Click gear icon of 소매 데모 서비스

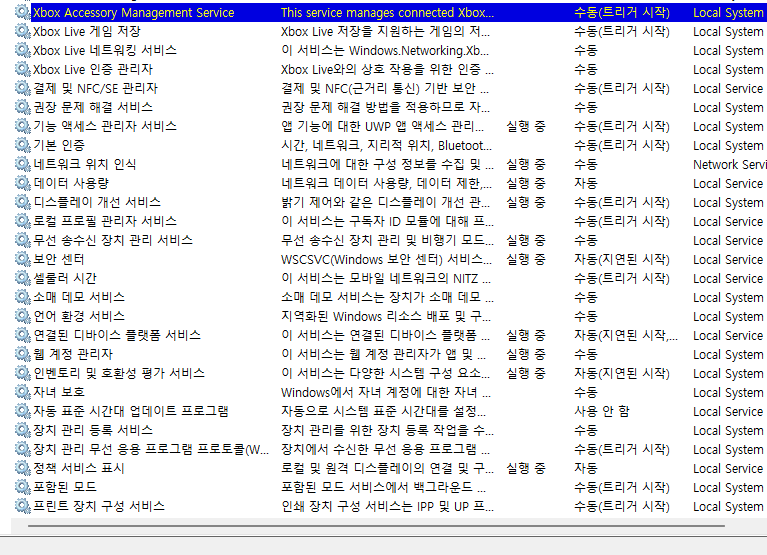click(23, 297)
